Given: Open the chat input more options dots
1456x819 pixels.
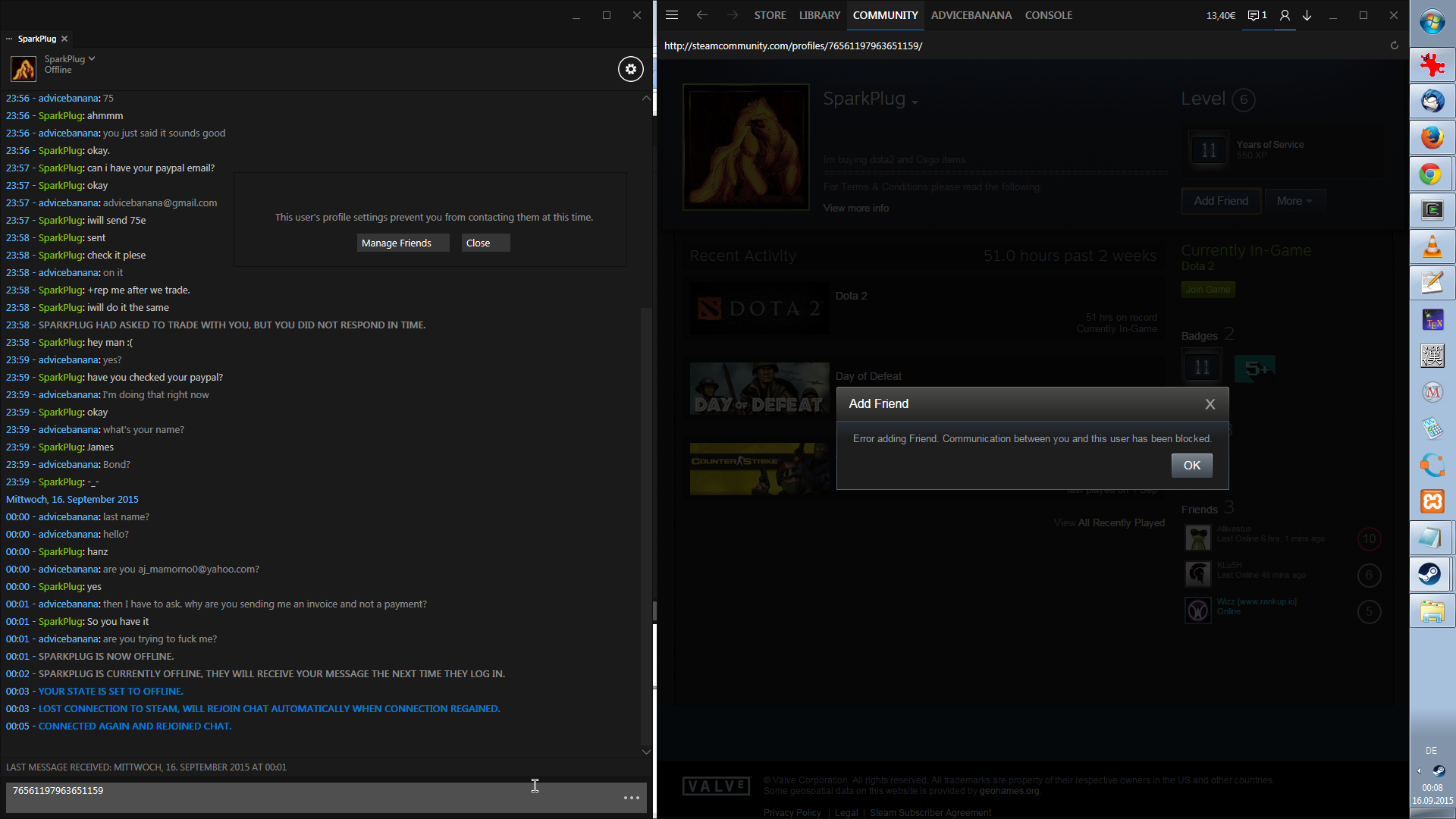Looking at the screenshot, I should pos(632,798).
